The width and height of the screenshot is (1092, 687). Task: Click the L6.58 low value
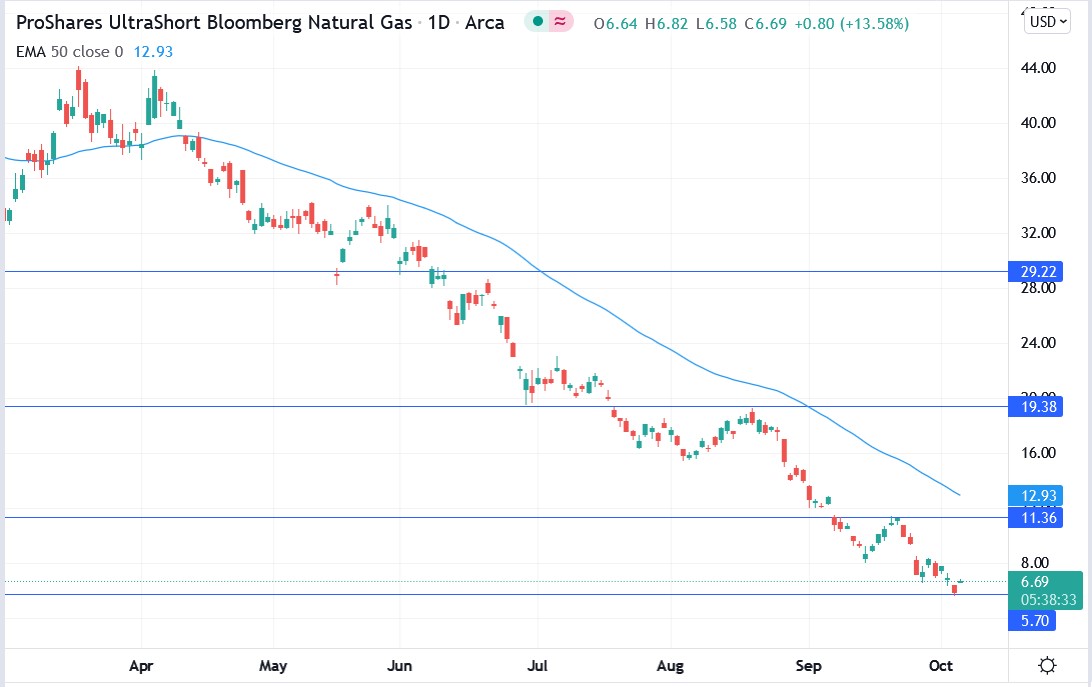(716, 24)
